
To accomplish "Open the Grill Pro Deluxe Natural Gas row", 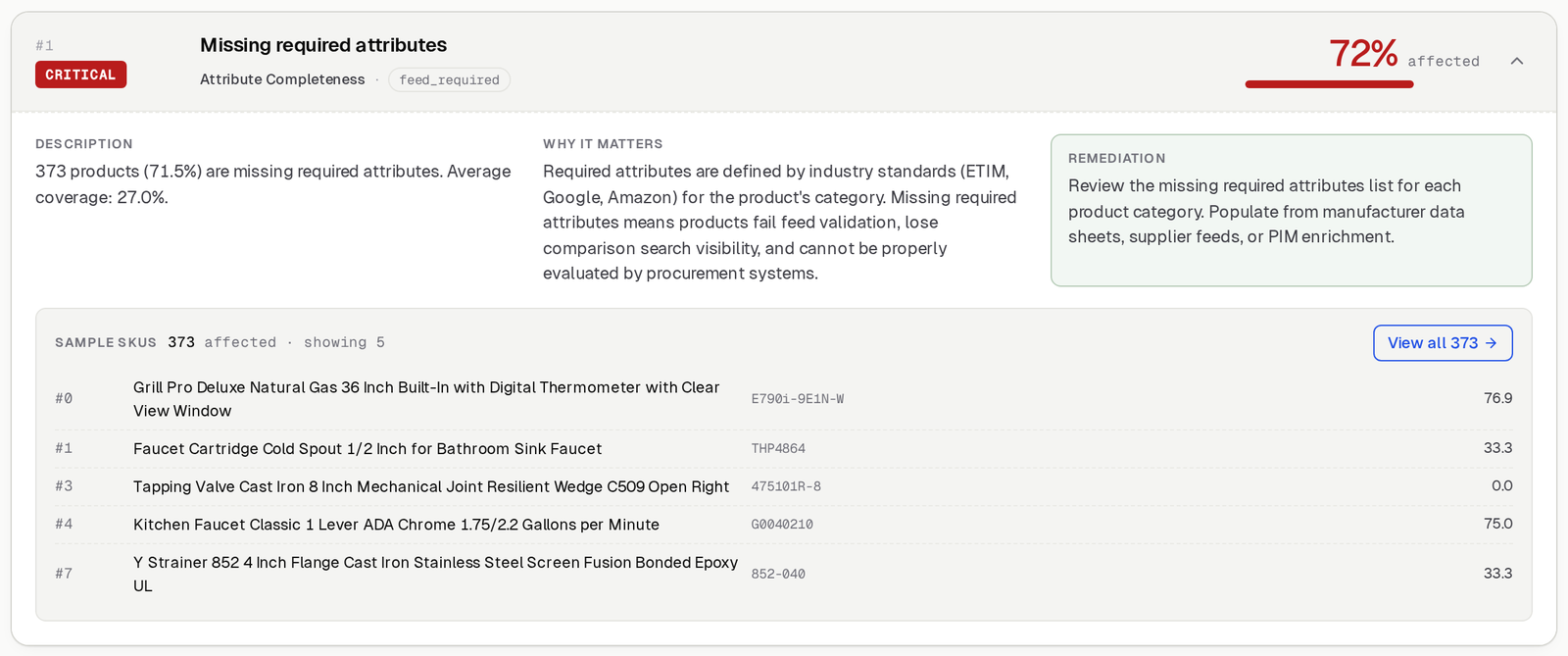I will (x=783, y=399).
